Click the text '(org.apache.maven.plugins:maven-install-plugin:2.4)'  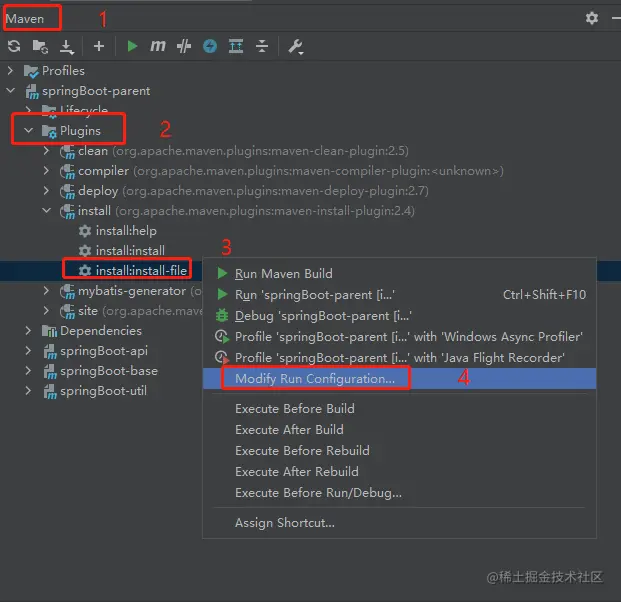pyautogui.click(x=265, y=211)
